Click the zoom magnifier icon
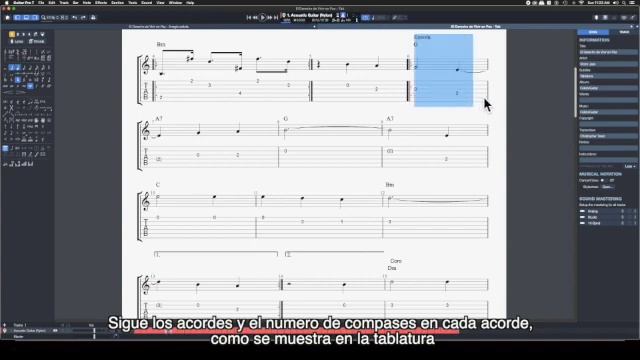 click(43, 18)
